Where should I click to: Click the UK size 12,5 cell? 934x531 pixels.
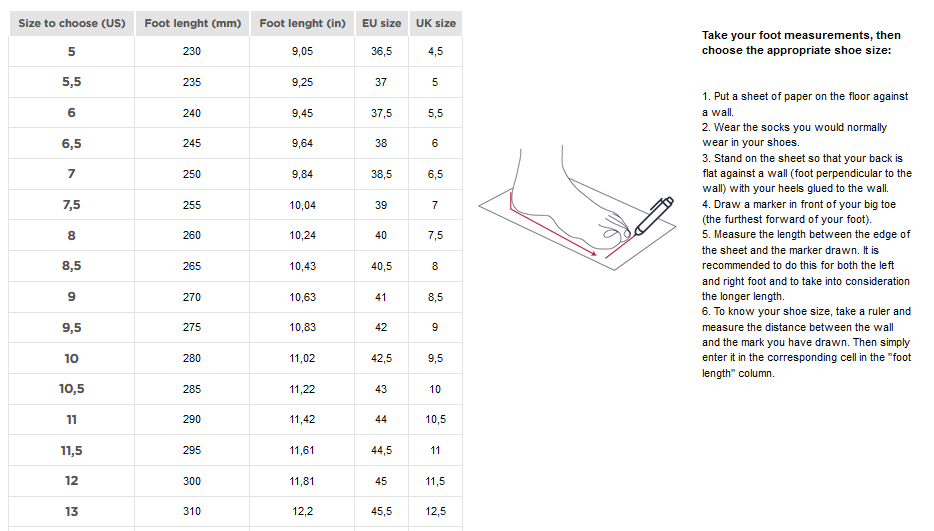click(435, 511)
